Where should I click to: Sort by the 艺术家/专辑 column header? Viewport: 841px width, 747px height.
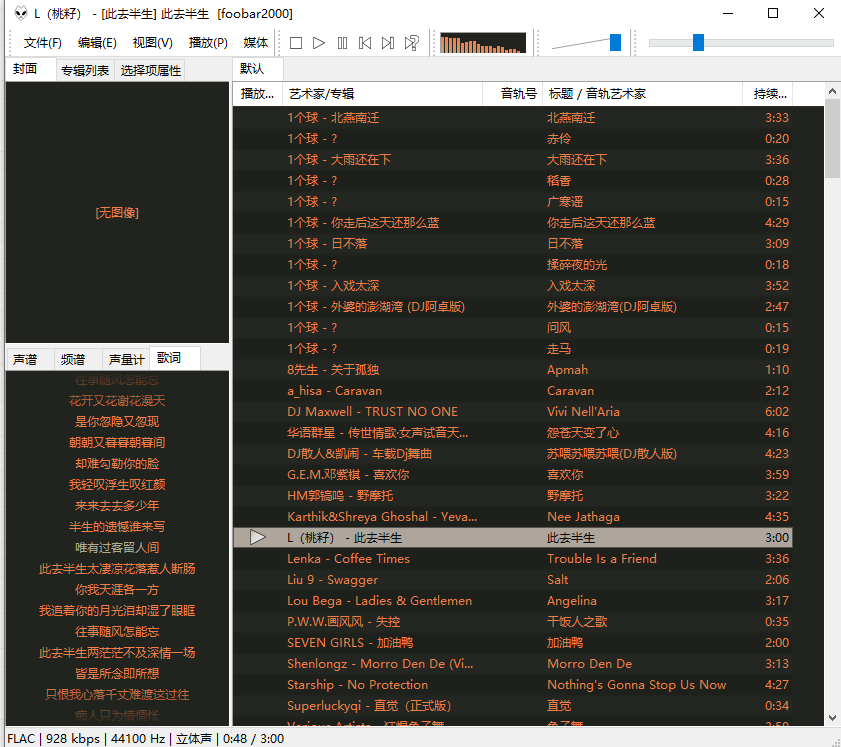click(382, 94)
